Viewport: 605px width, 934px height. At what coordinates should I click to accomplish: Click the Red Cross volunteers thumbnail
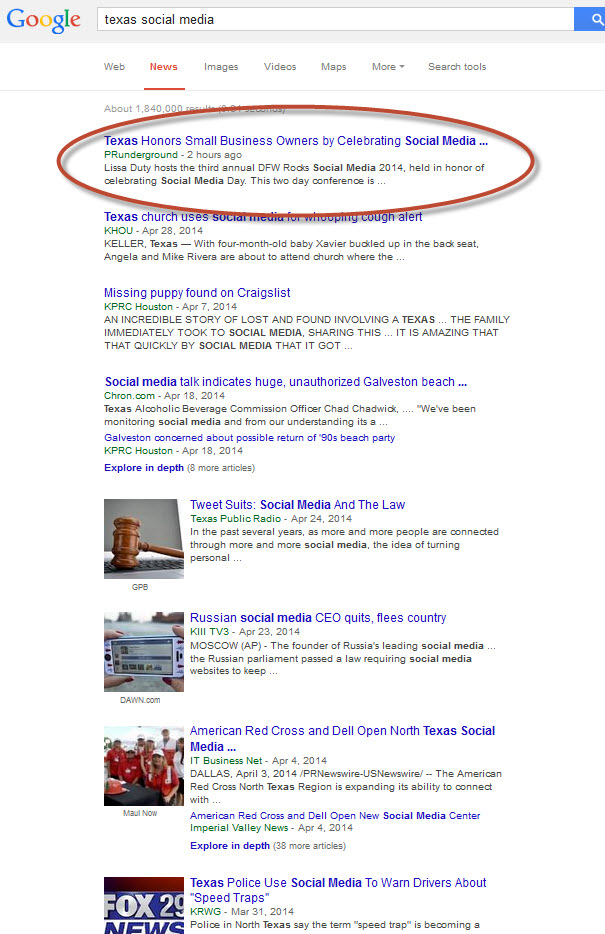pos(144,765)
